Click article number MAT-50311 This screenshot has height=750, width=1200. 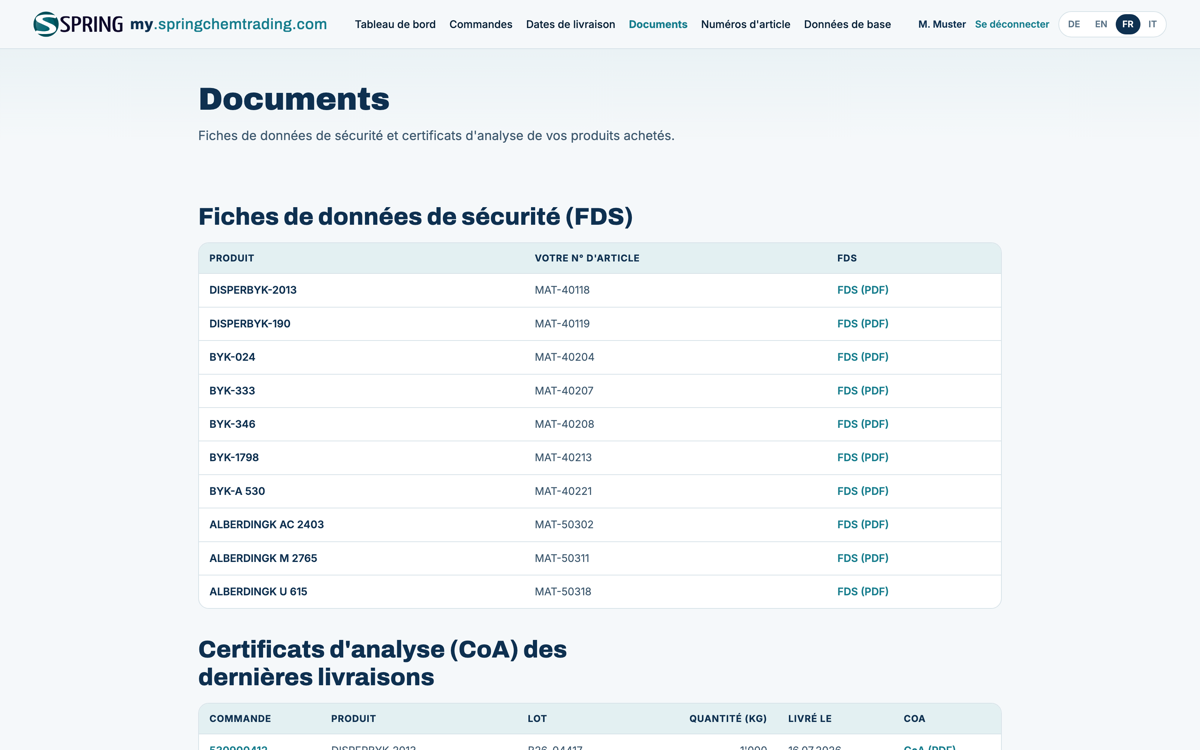pyautogui.click(x=562, y=558)
